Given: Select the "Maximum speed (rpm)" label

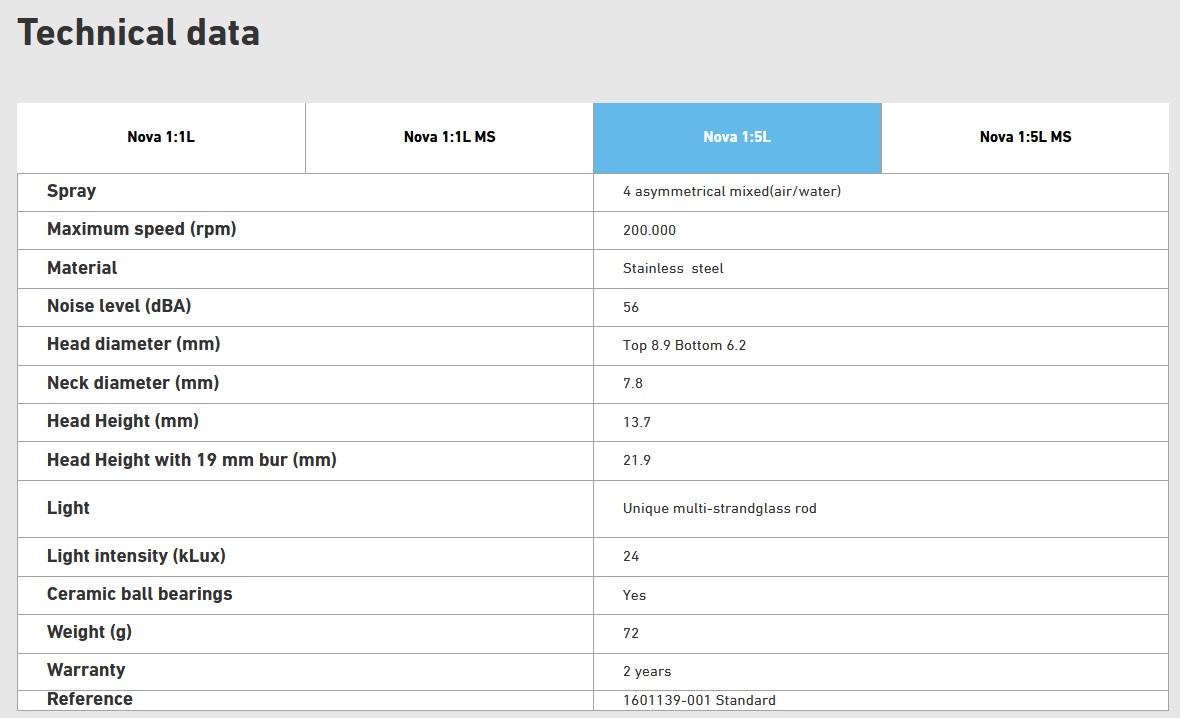Looking at the screenshot, I should coord(141,230).
